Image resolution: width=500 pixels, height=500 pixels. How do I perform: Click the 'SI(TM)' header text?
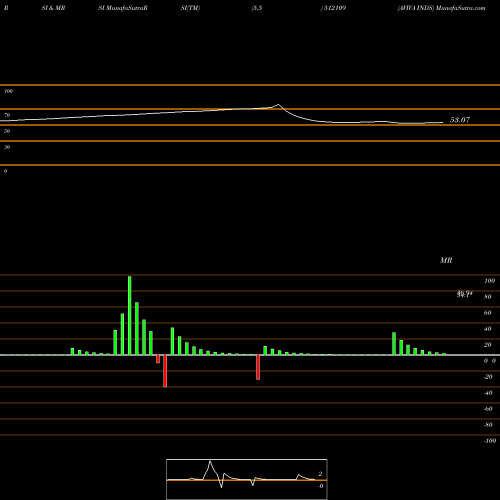(190, 8)
